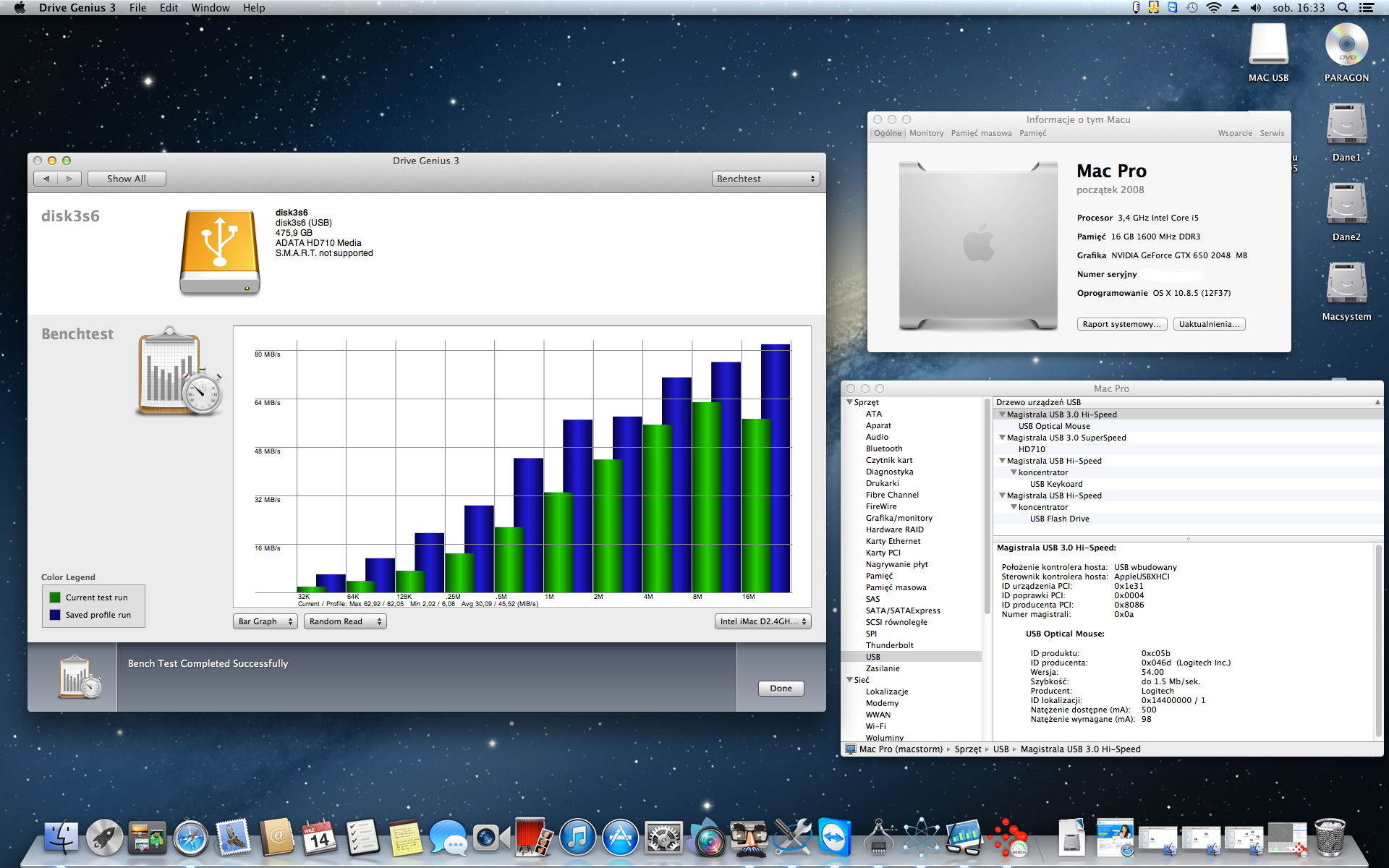
Task: Open the Mail app in the Dock
Action: (x=234, y=838)
